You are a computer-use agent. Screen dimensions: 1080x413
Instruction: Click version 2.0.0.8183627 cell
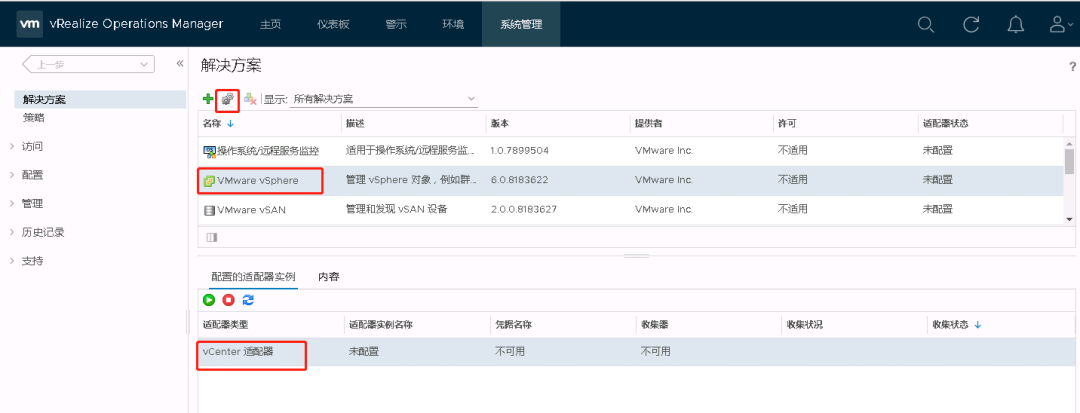[523, 209]
